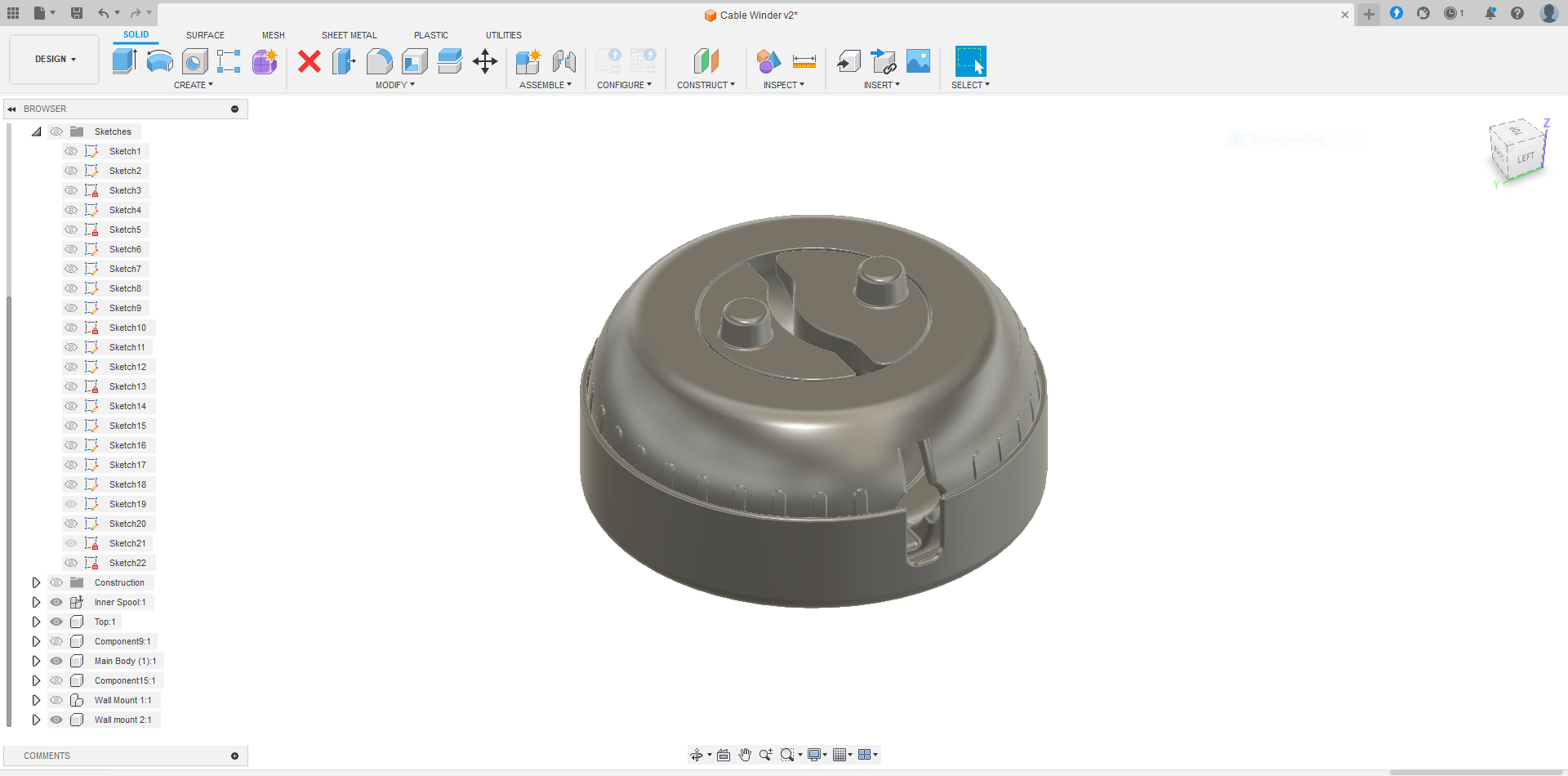Switch to the PLASTIC tab
This screenshot has height=776, width=1568.
click(x=431, y=35)
